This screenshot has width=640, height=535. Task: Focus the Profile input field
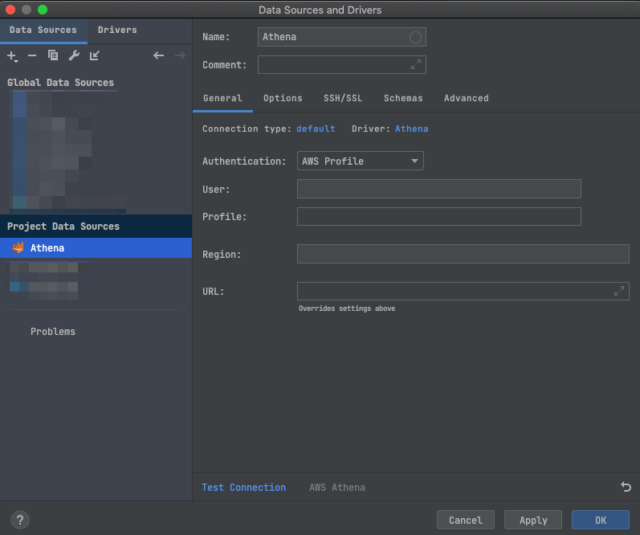pyautogui.click(x=439, y=216)
